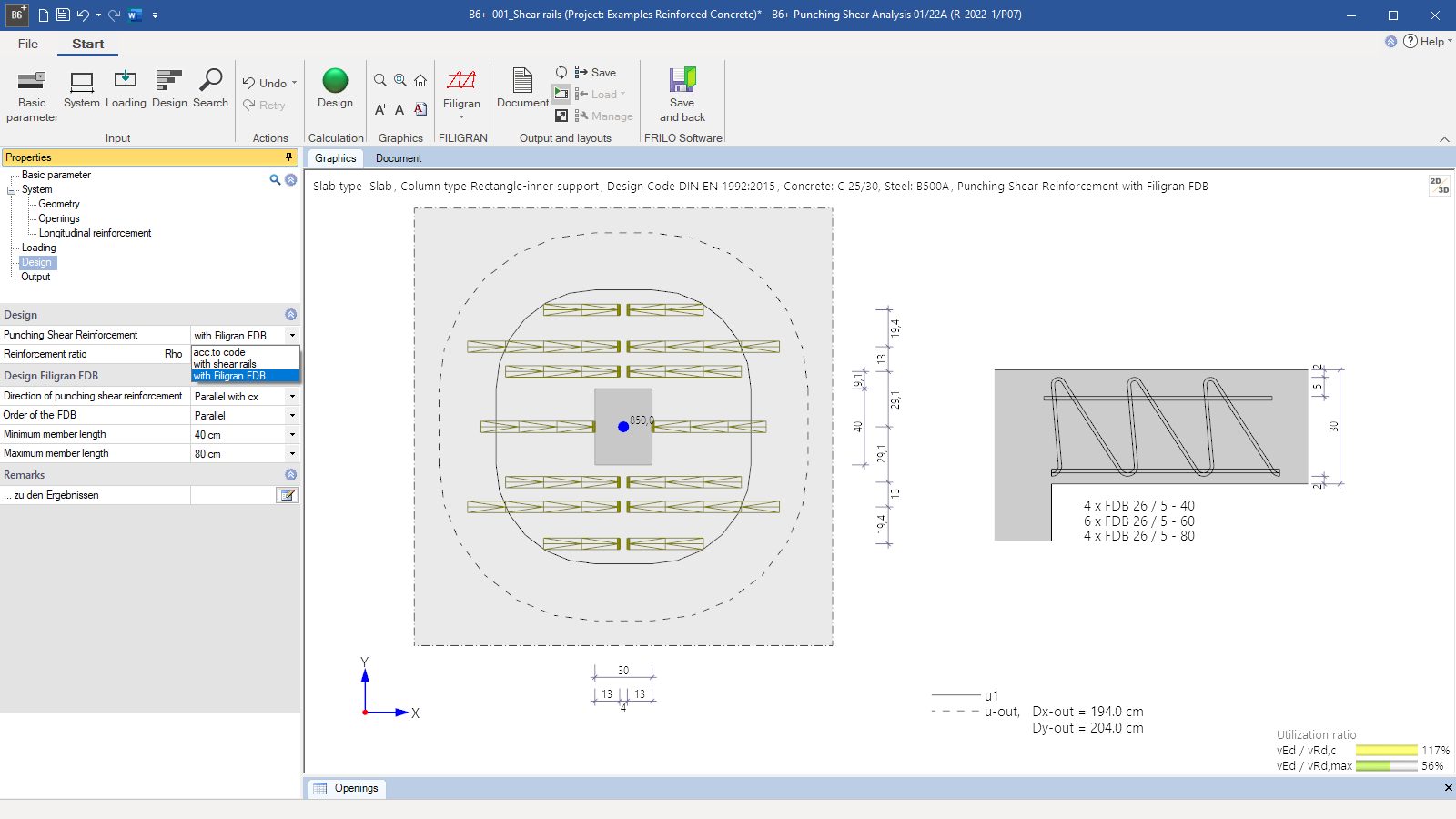1456x819 pixels.
Task: Click the vEd / vRd,c utilization bar
Action: (1386, 751)
